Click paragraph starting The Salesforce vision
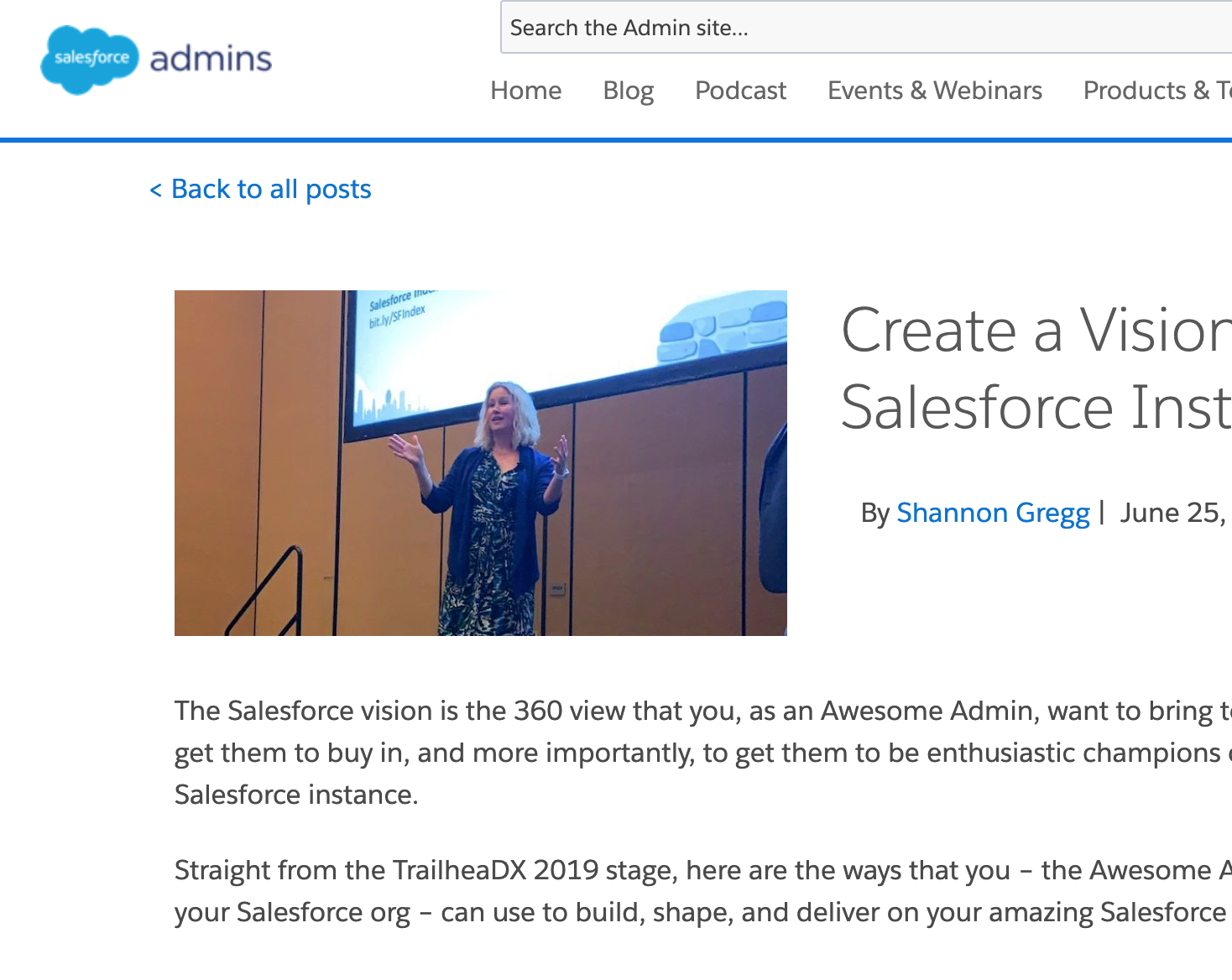This screenshot has width=1232, height=980. click(703, 753)
